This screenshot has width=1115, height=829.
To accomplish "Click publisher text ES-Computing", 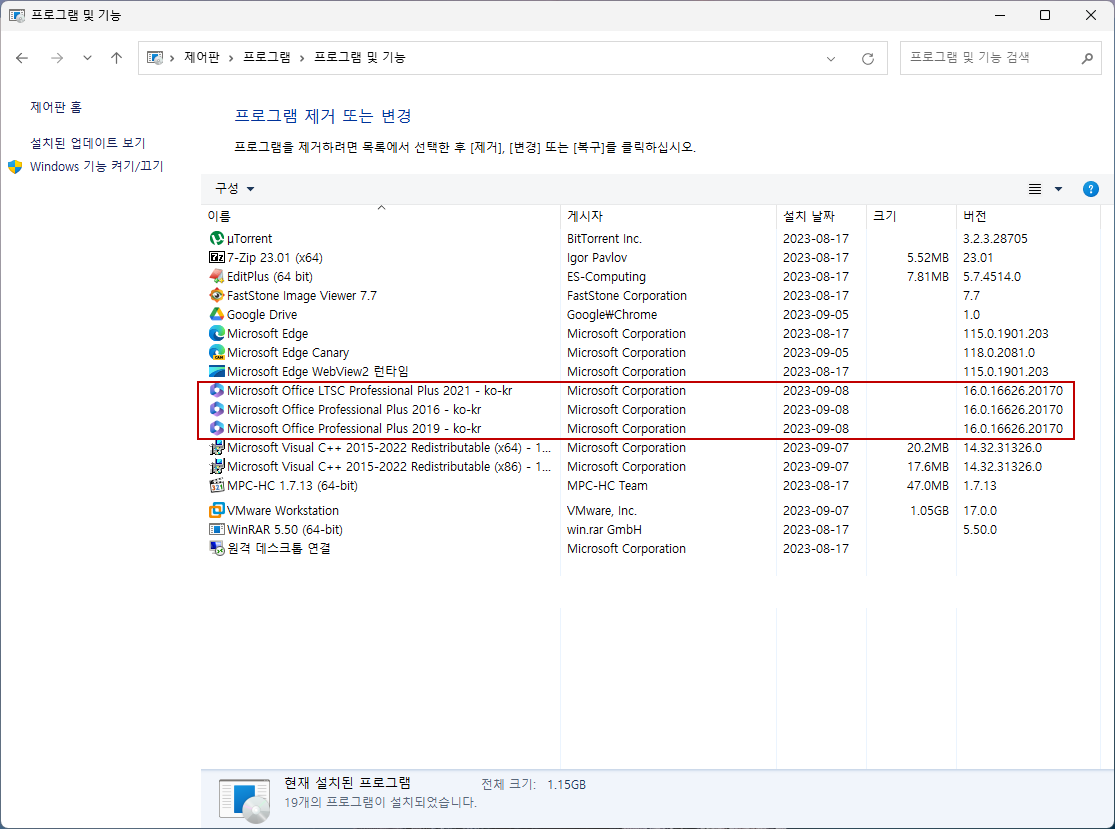I will pos(606,276).
